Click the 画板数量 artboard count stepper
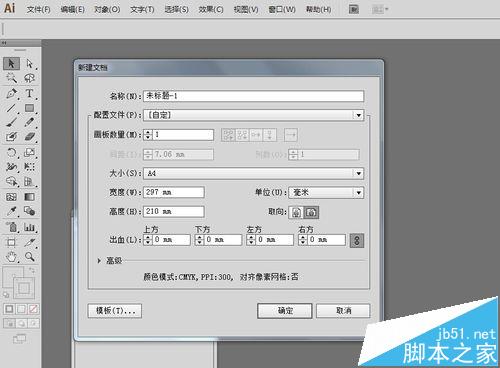Image resolution: width=500 pixels, height=368 pixels. [148, 135]
